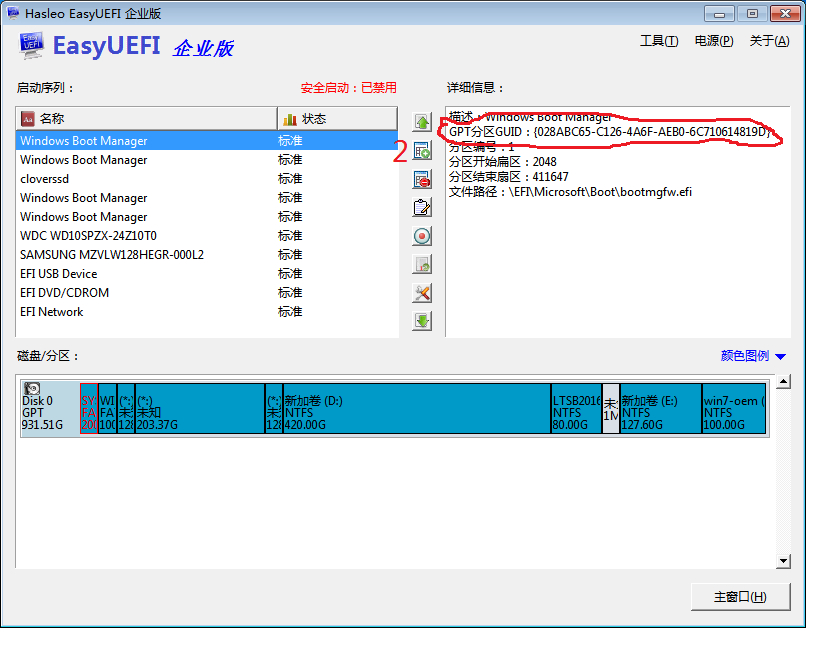
Task: Click disk panel scrollbar down arrow
Action: pyautogui.click(x=784, y=561)
